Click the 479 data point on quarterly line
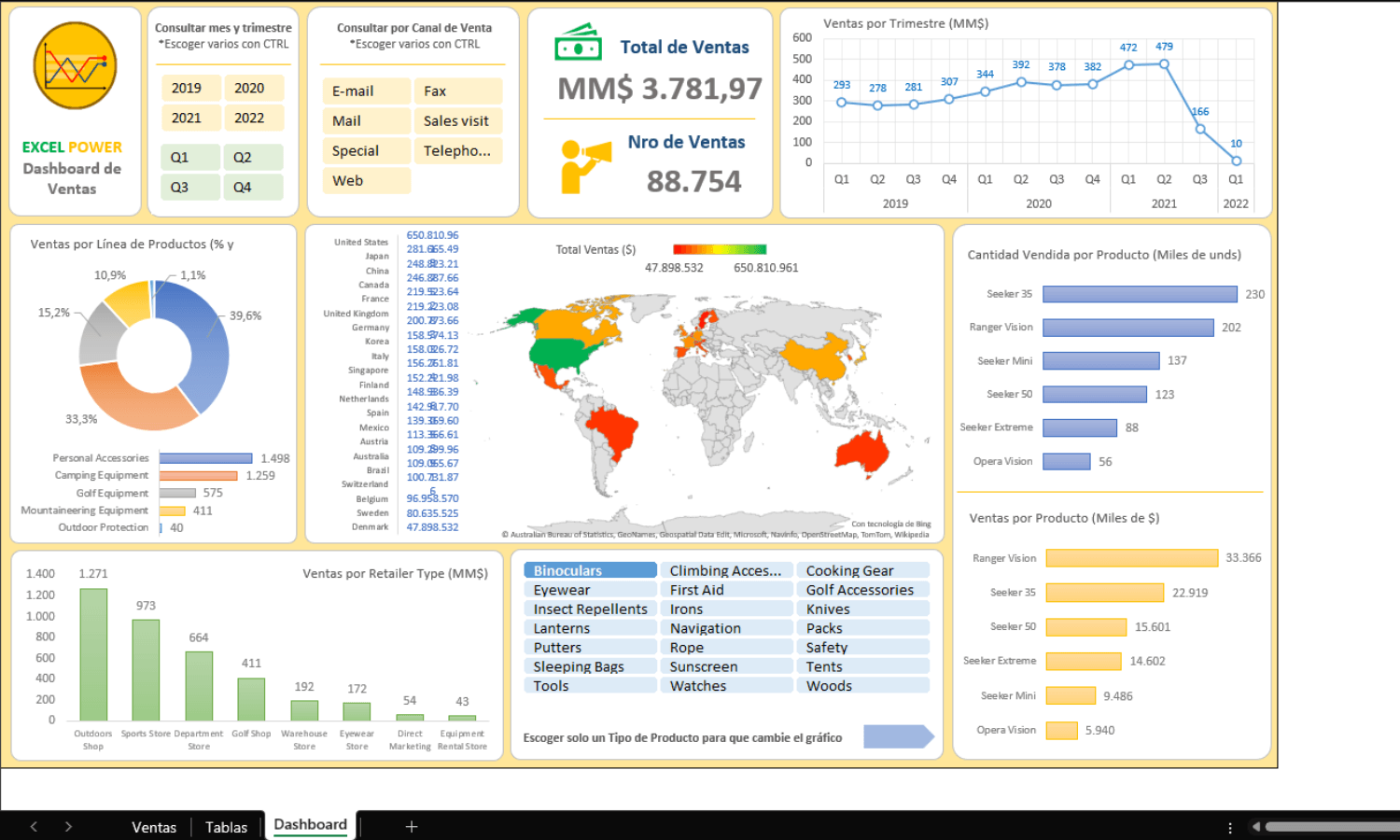Image resolution: width=1400 pixels, height=840 pixels. click(x=1164, y=64)
